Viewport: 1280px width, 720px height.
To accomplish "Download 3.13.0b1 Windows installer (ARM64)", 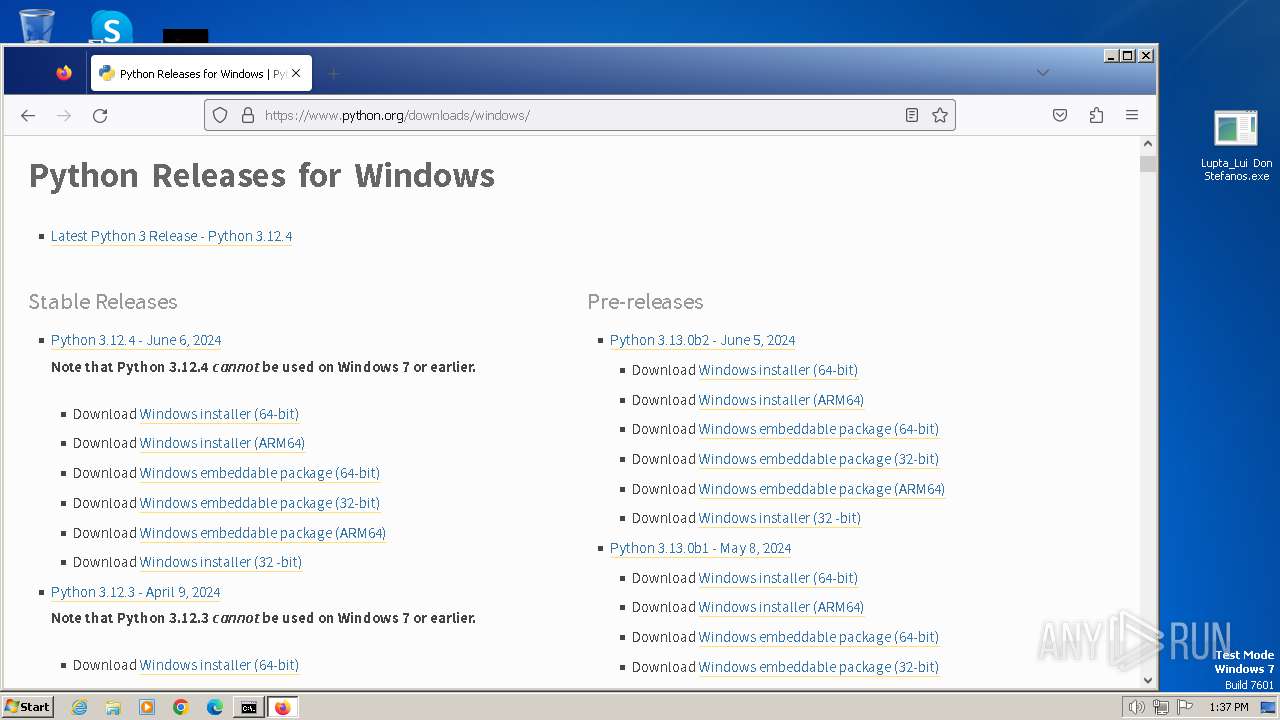I will (x=781, y=607).
